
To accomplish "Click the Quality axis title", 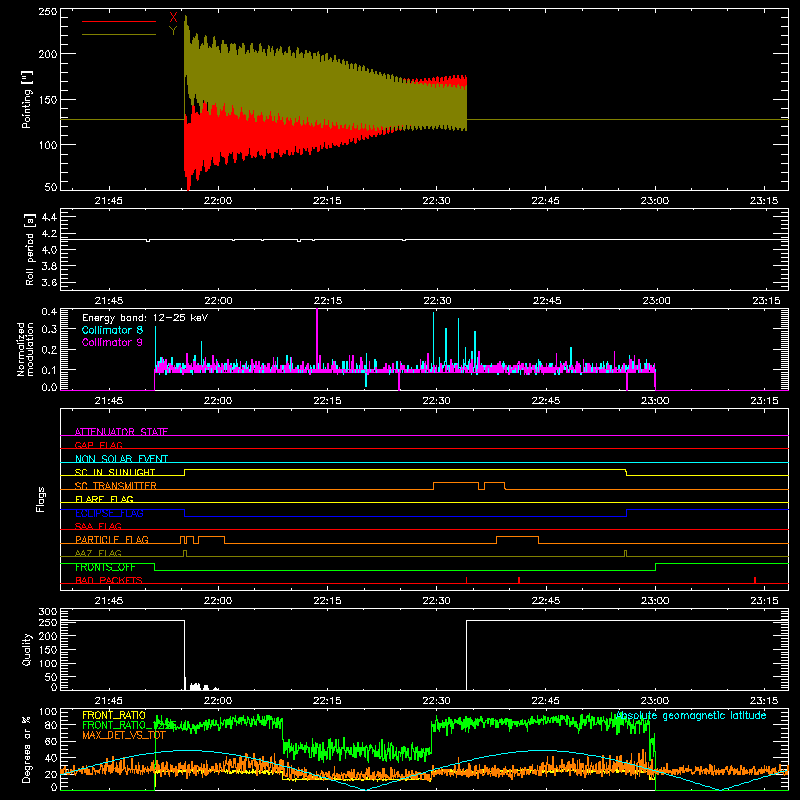I will coord(27,650).
